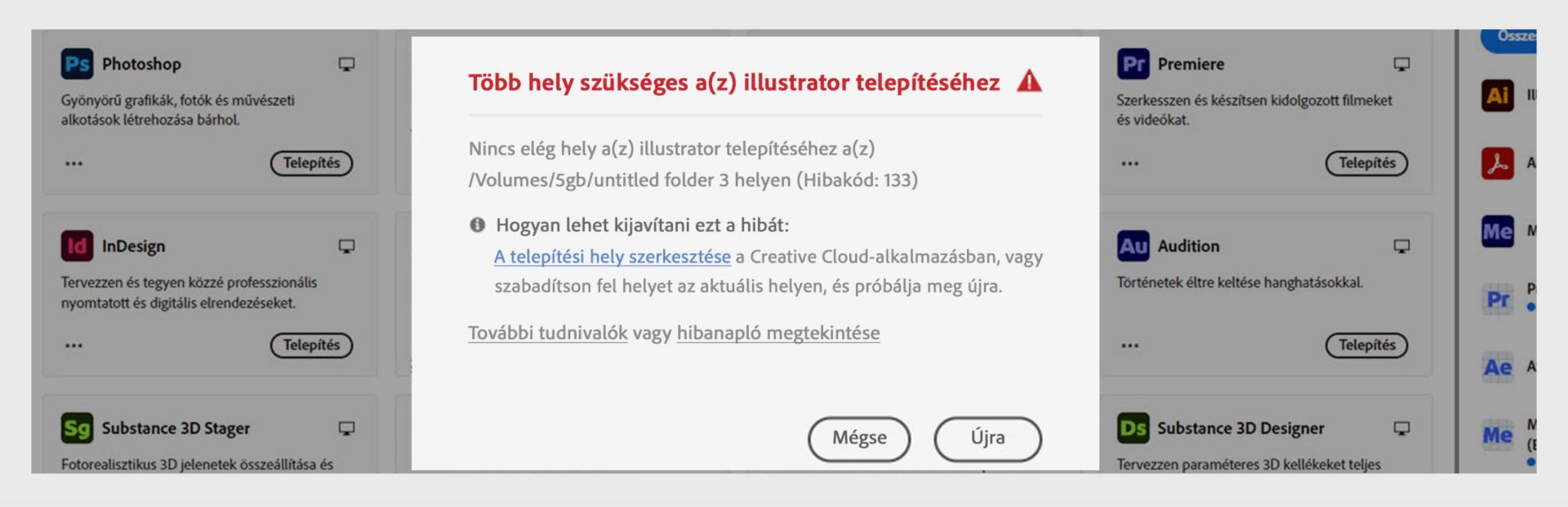Click the dialog title 'Több hely szükséges a(z) illustrator telepítéséhez'
The height and width of the screenshot is (507, 1568).
[734, 82]
